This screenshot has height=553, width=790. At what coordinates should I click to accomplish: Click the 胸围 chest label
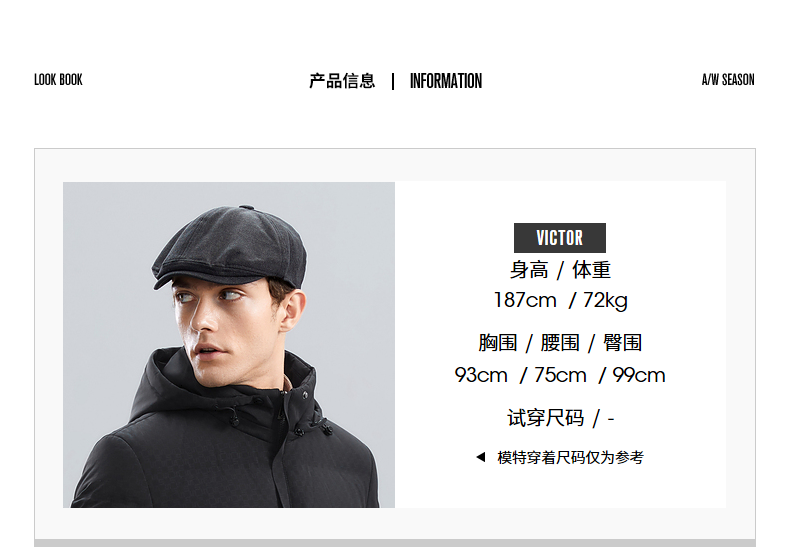pos(498,342)
